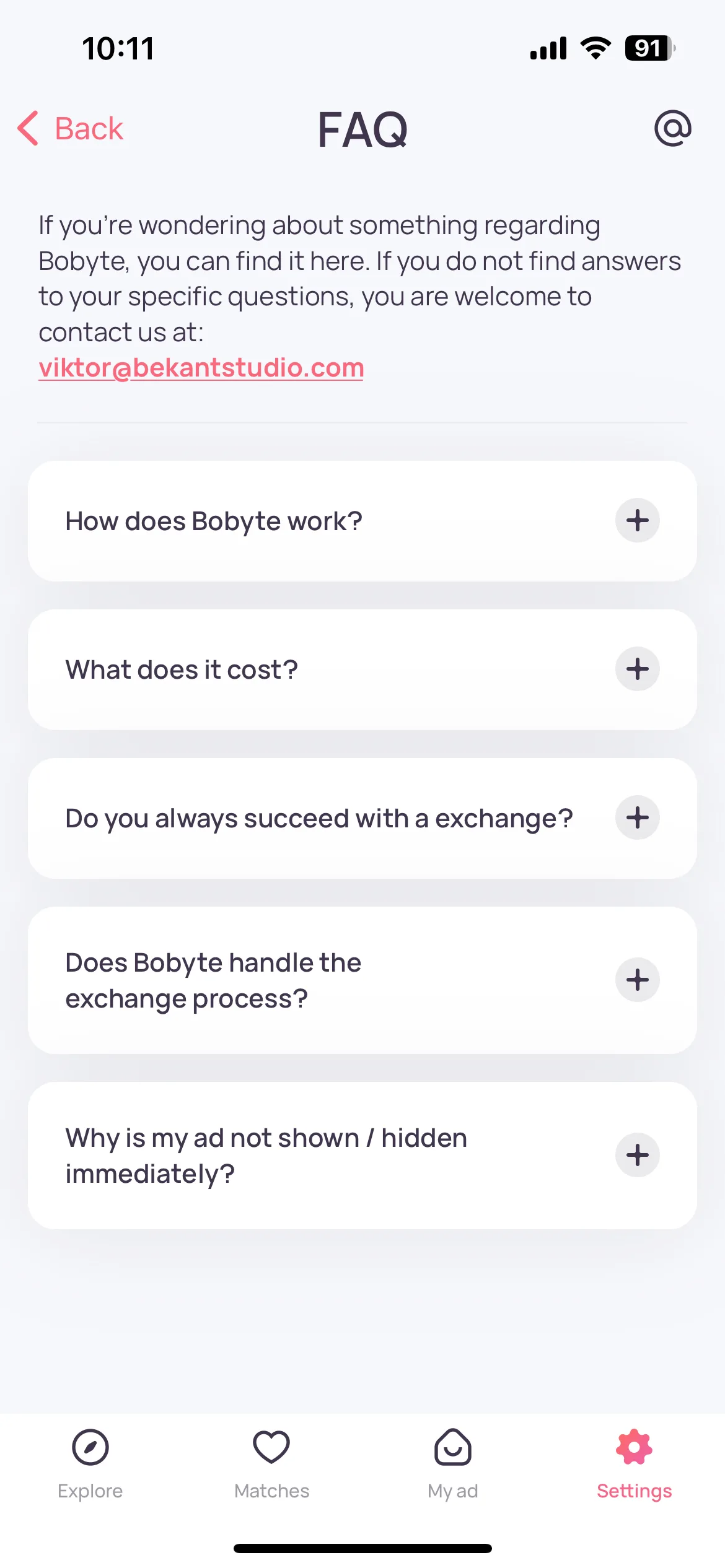Switch to the Explore tab label
The height and width of the screenshot is (1568, 725).
(90, 1491)
